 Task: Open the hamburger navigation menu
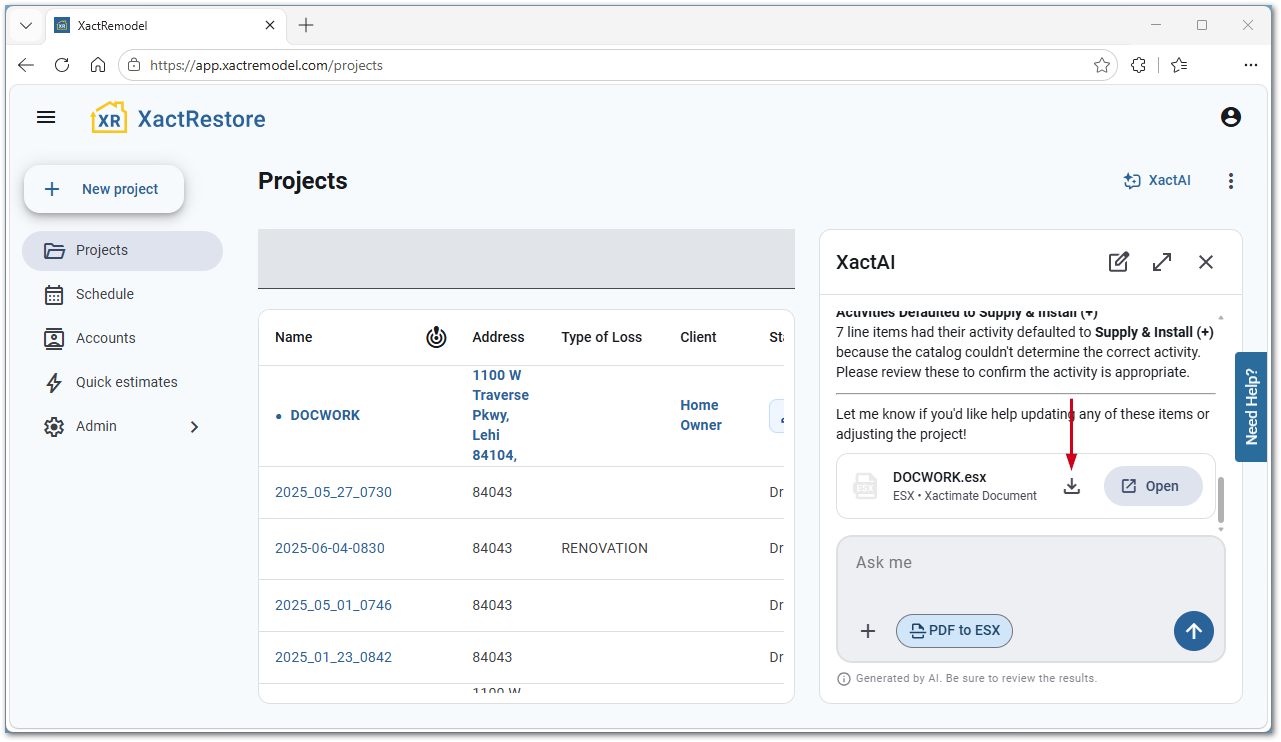[x=46, y=118]
